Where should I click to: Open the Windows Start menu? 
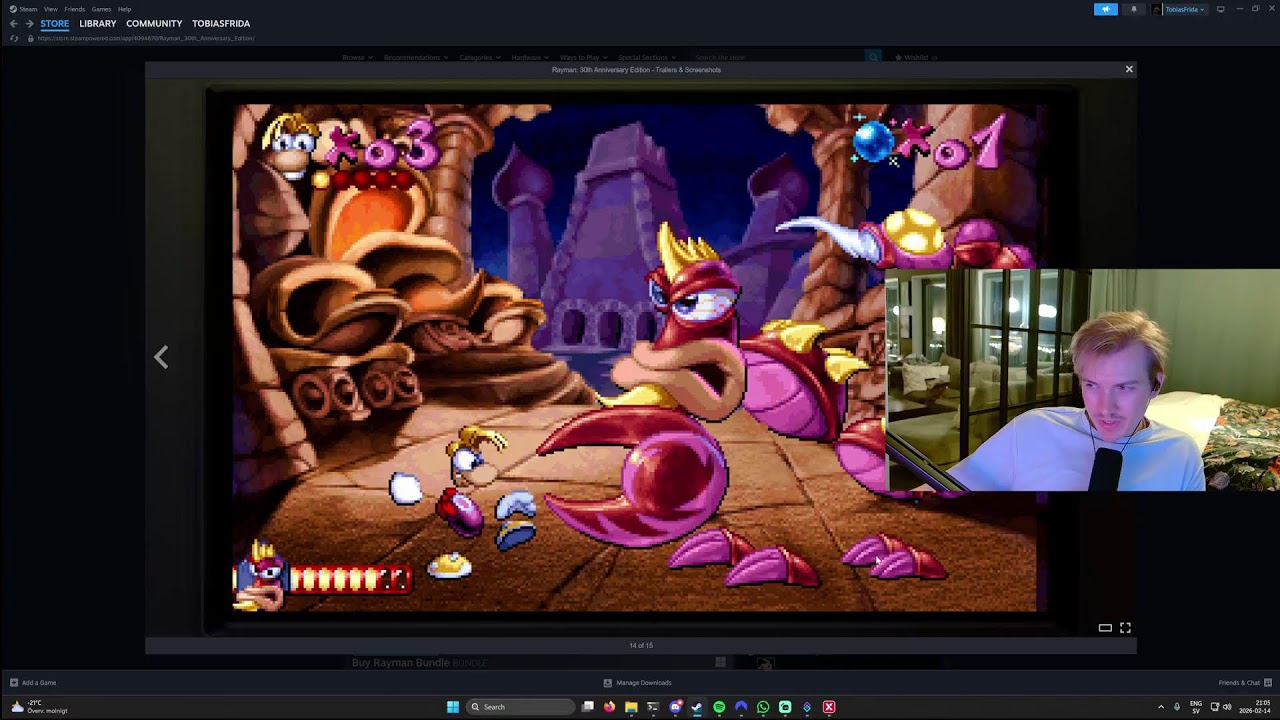click(x=453, y=707)
